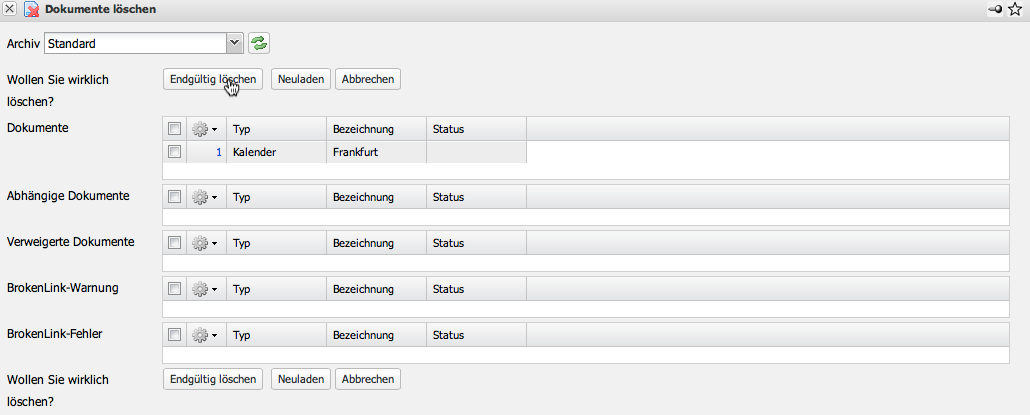Toggle select-all checkbox in Dokumente table

click(174, 129)
